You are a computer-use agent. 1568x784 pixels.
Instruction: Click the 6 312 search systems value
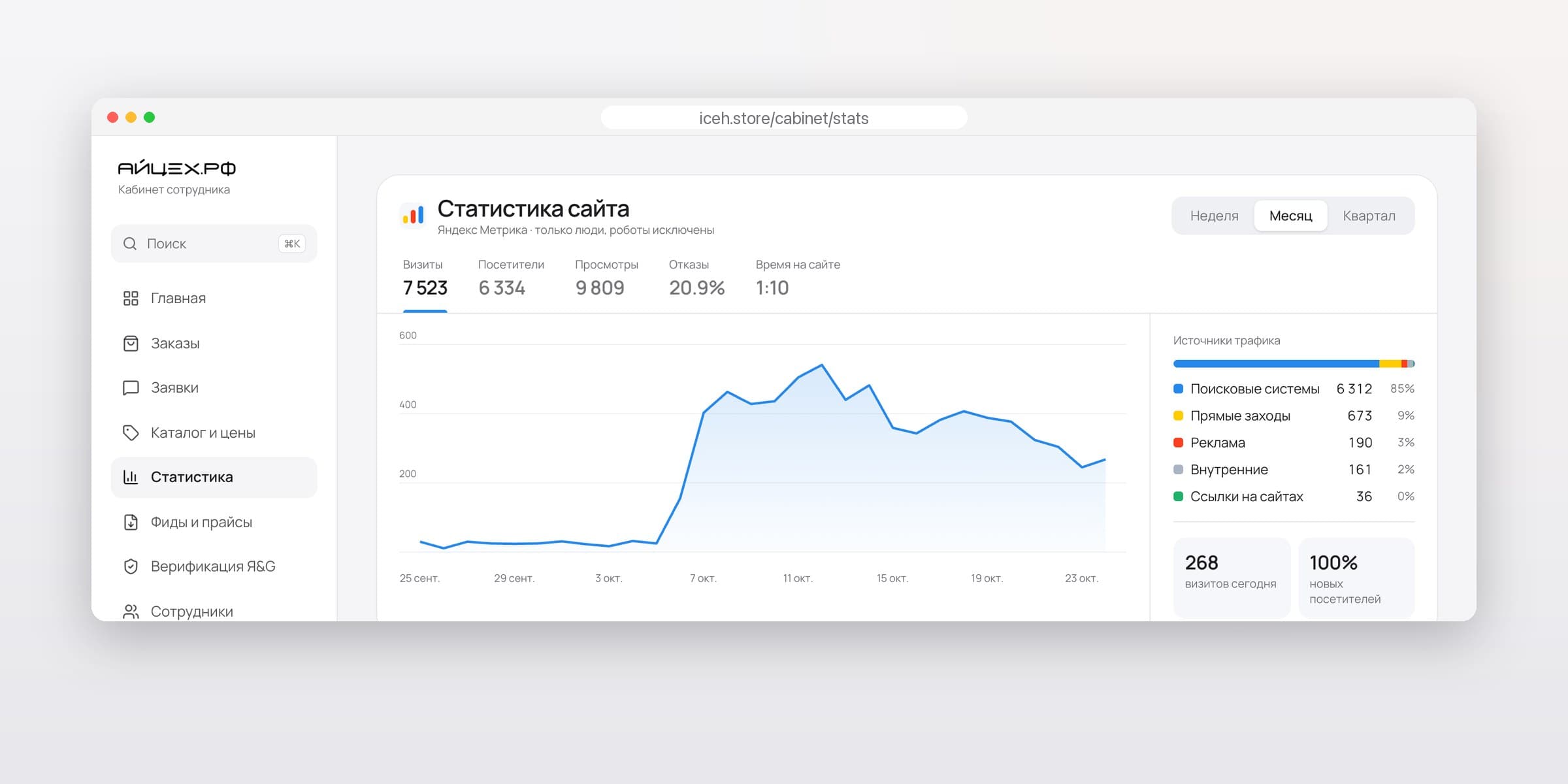[x=1354, y=389]
